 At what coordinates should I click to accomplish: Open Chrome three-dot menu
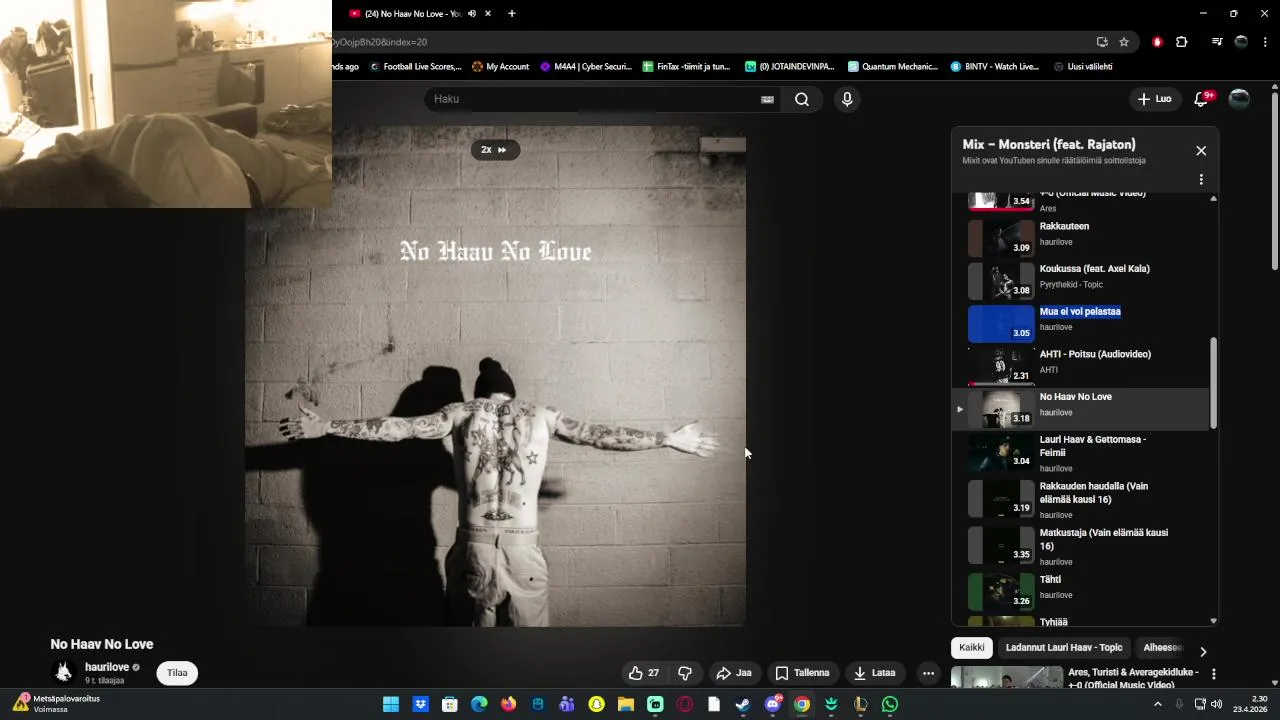tap(1265, 42)
